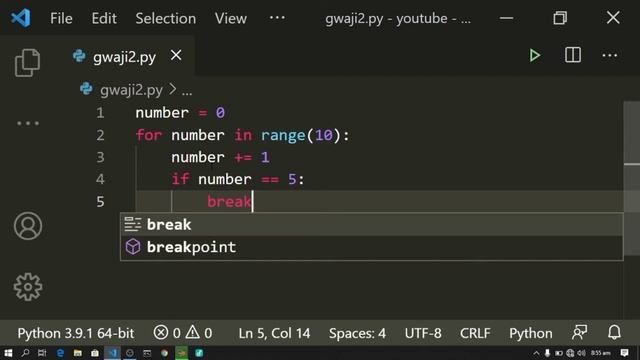
Task: Open the File menu
Action: tap(61, 18)
